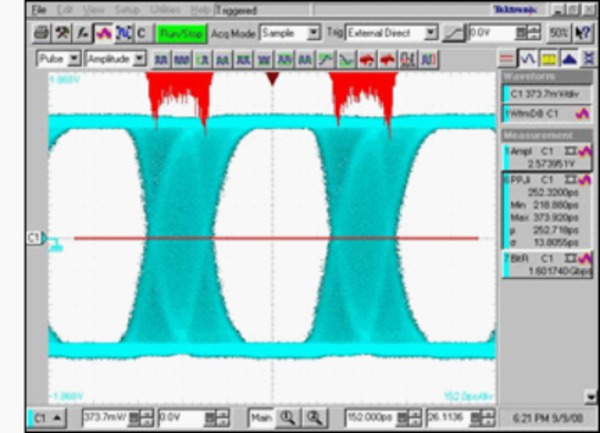Toggle the C1 373.7mV/div waveform entry
Image resolution: width=600 pixels, height=433 pixels.
point(546,94)
